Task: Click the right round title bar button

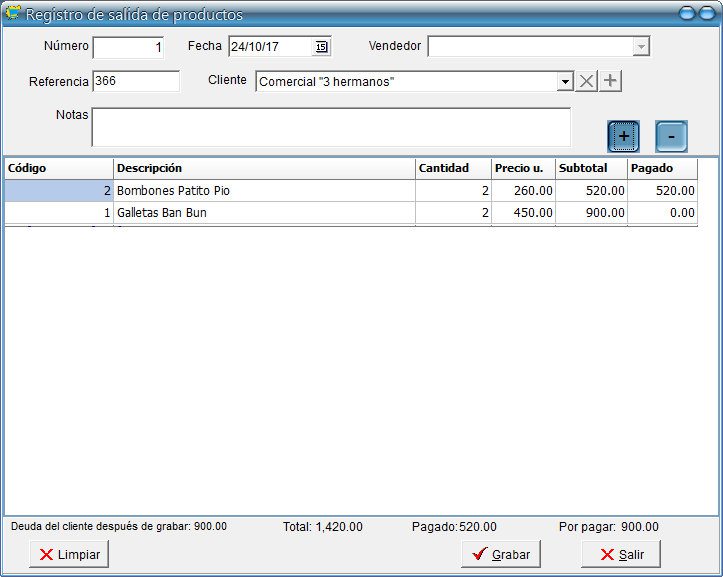Action: (707, 13)
